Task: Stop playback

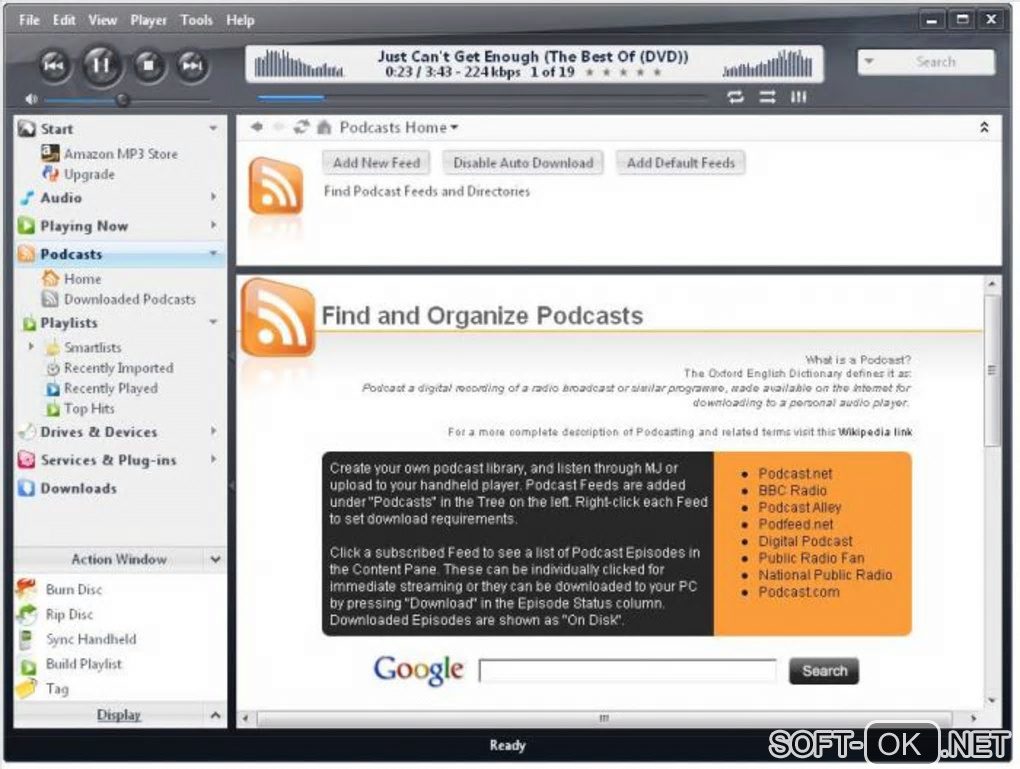Action: [x=149, y=65]
